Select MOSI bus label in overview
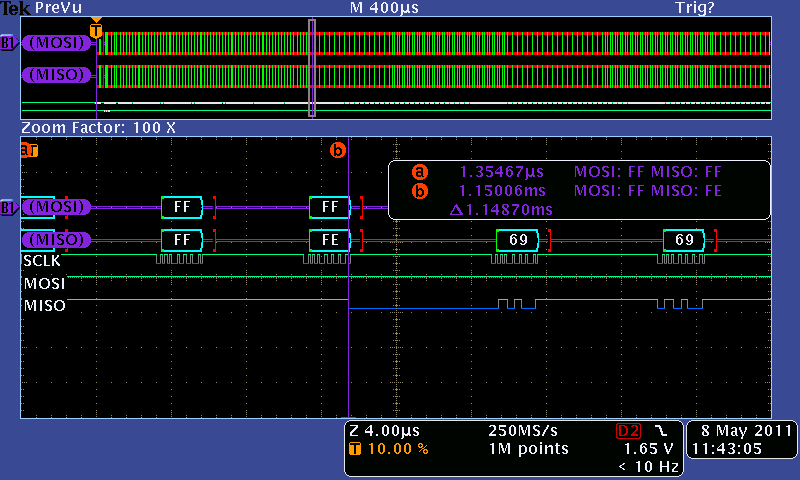 [56, 43]
